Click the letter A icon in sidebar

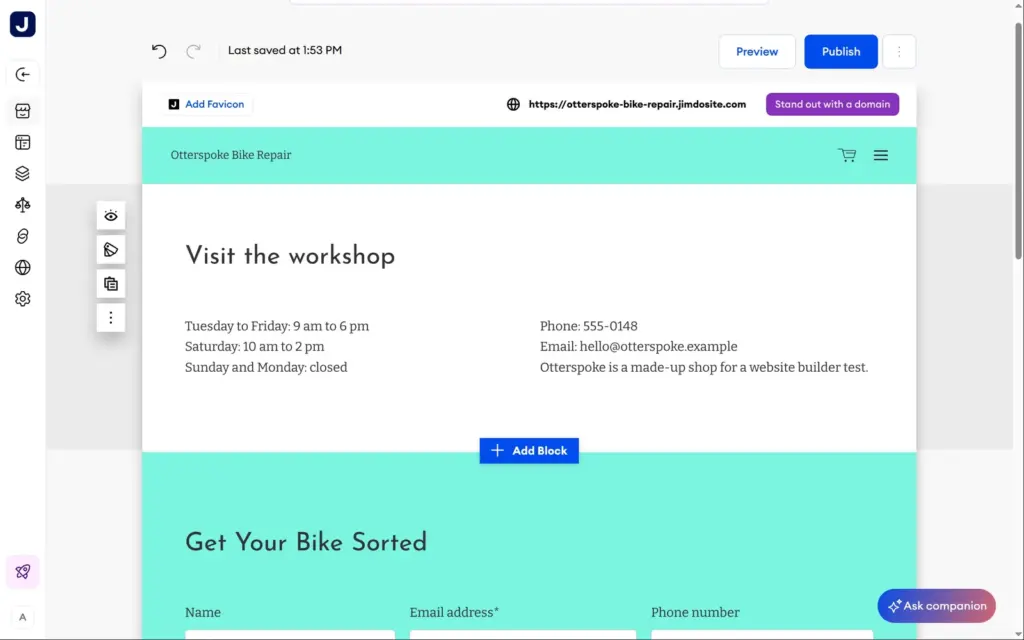[23, 617]
